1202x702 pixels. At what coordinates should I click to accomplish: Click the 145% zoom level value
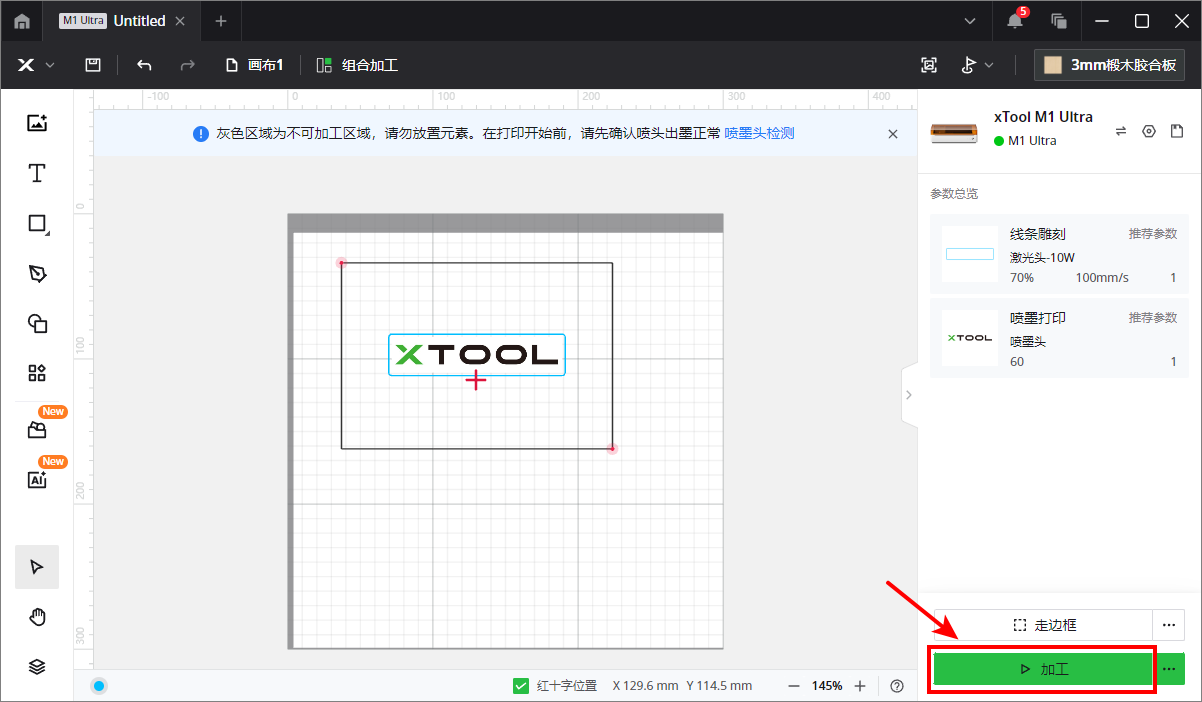click(x=827, y=686)
